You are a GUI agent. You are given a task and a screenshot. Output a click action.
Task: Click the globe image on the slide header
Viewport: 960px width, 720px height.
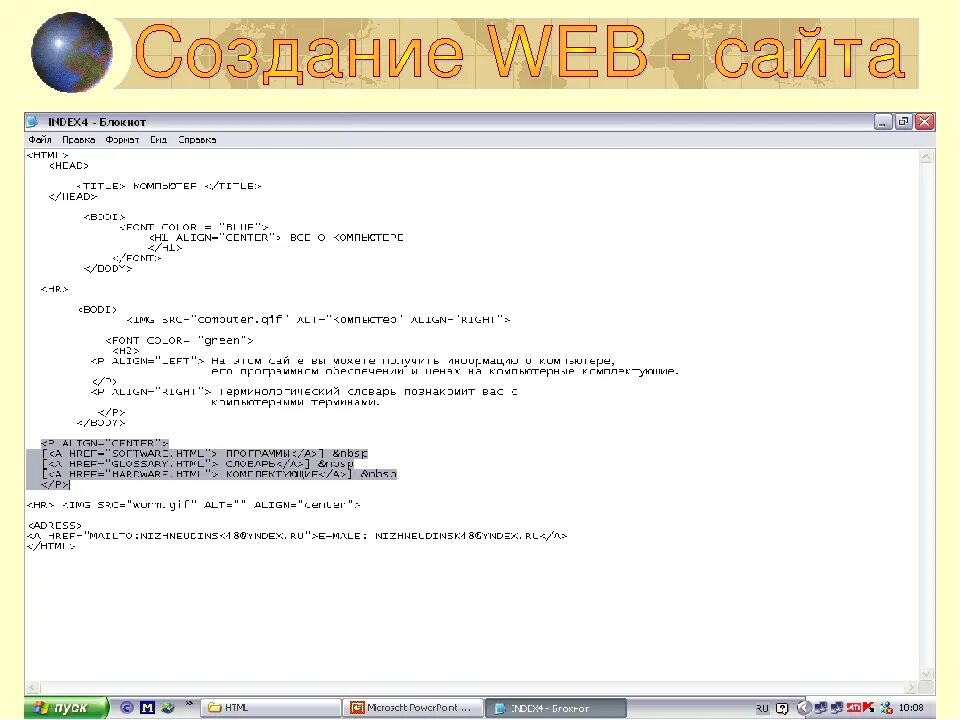pyautogui.click(x=72, y=53)
